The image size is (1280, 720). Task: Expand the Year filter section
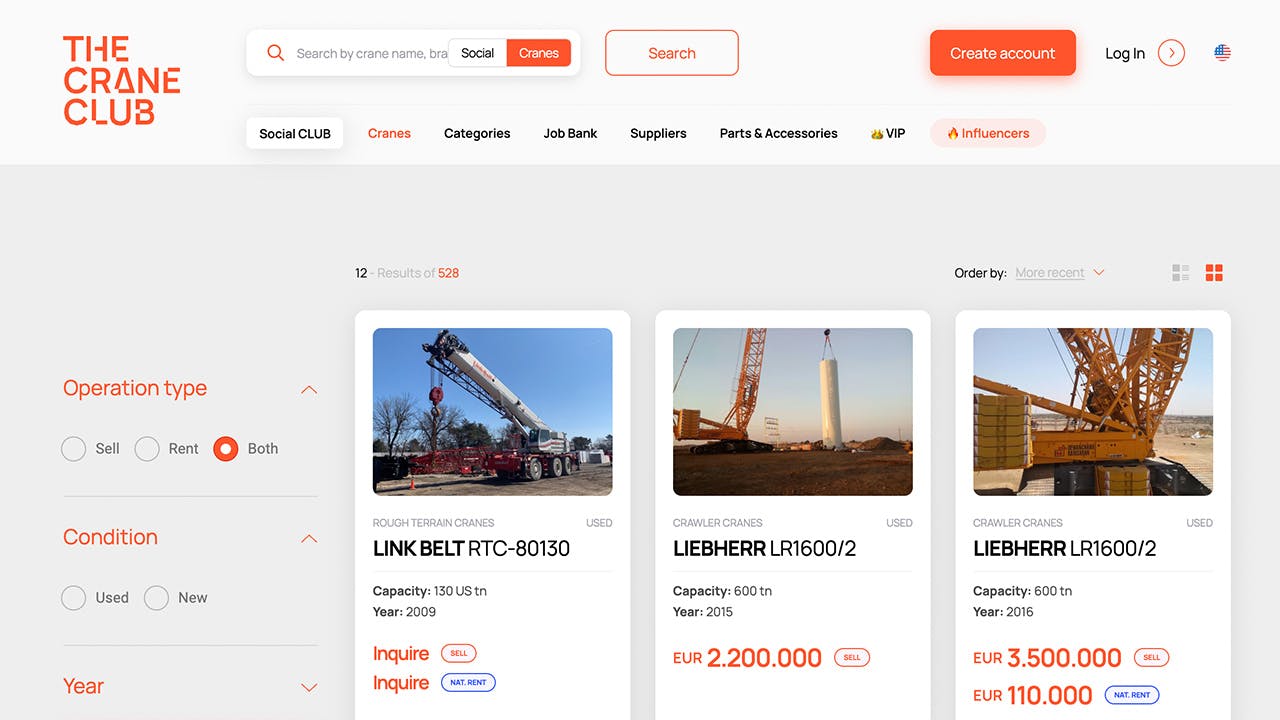coord(309,687)
